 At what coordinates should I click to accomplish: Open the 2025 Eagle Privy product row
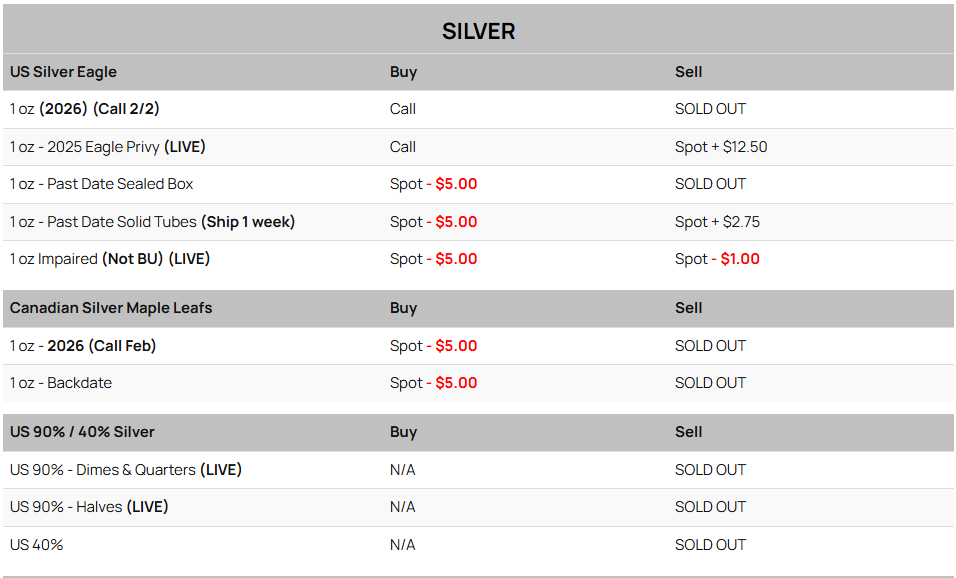click(107, 147)
